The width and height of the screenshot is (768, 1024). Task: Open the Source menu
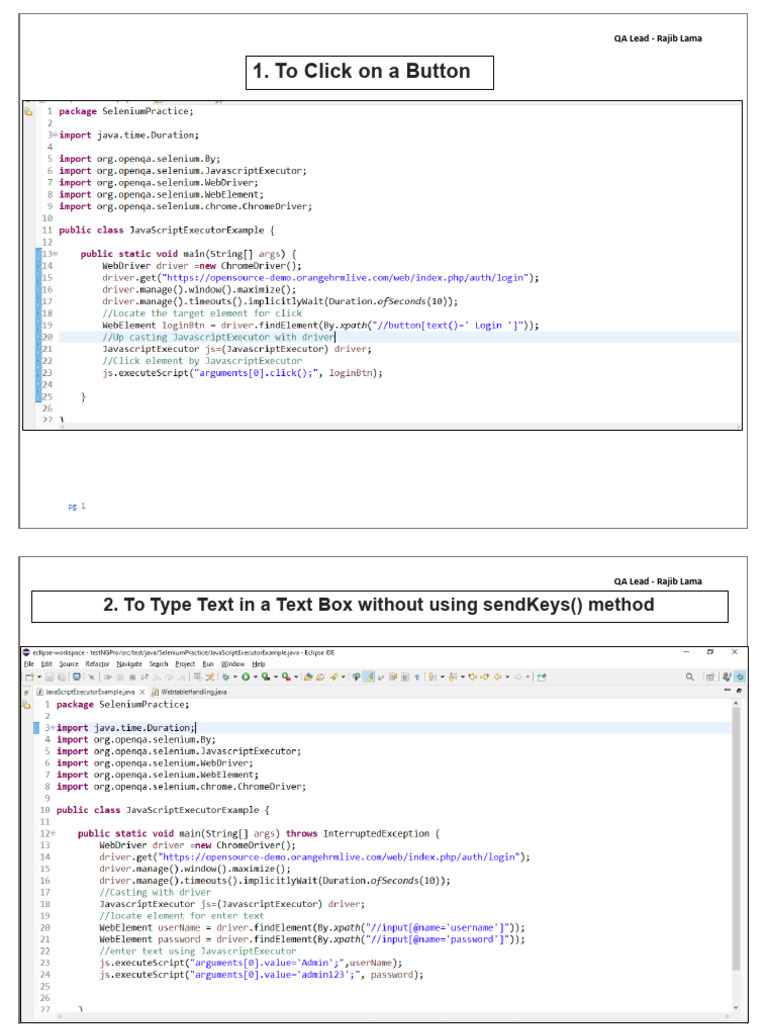[x=69, y=664]
